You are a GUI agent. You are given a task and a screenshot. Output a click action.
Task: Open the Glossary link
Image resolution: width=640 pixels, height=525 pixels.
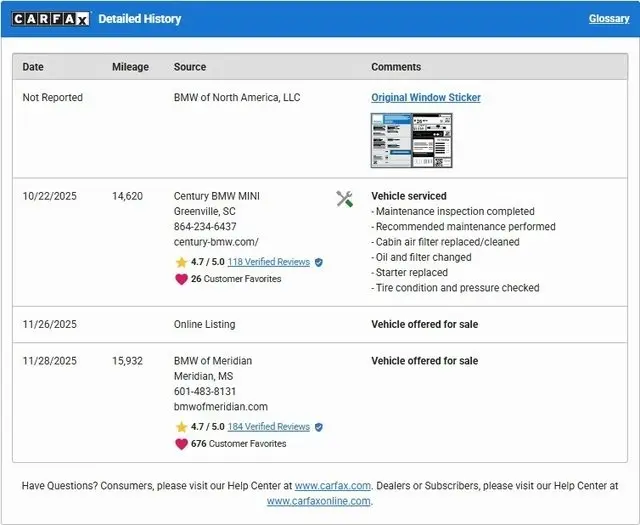[x=608, y=19]
